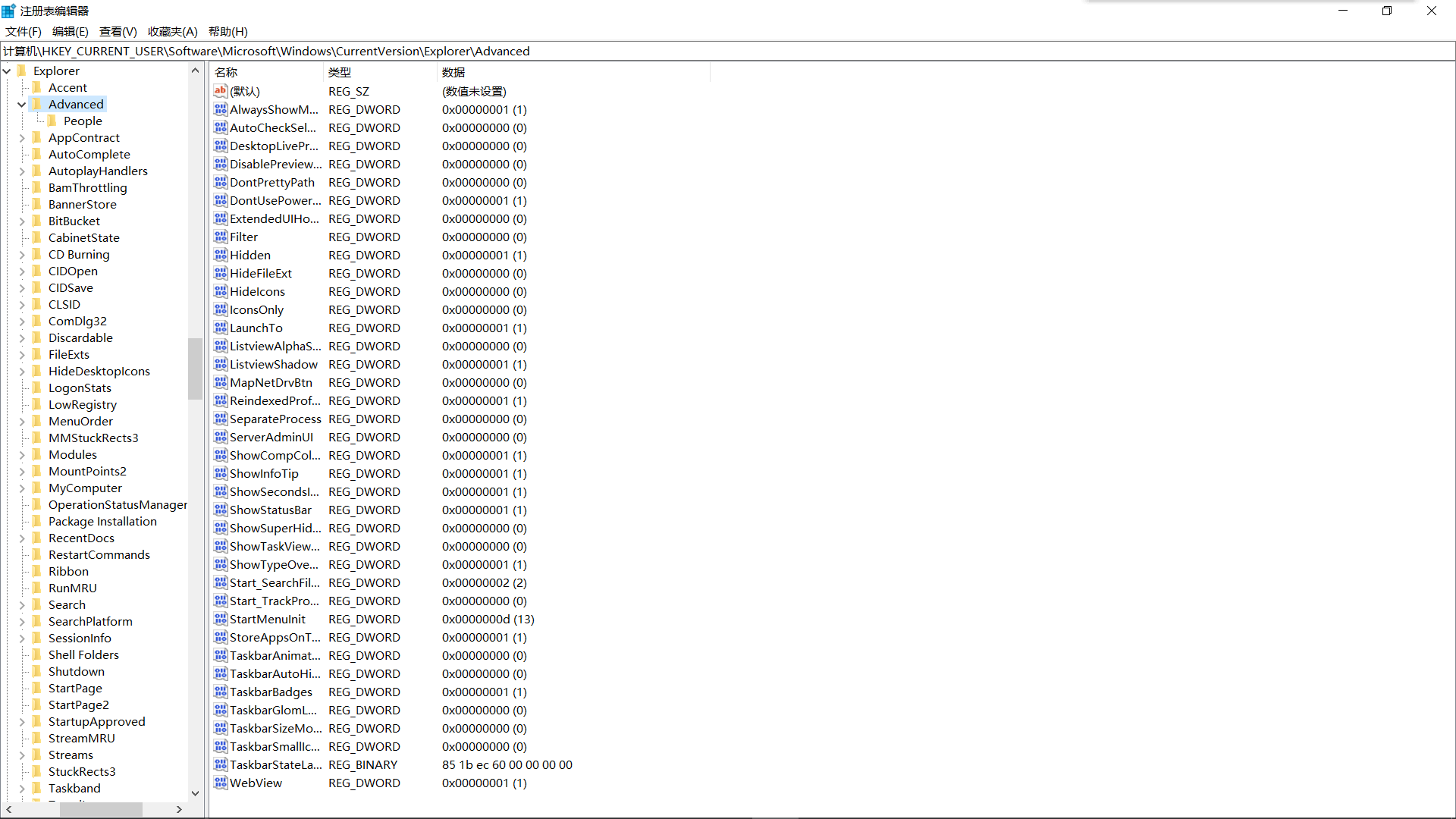The height and width of the screenshot is (819, 1456).
Task: Click the folder icon of the Accent key
Action: [x=36, y=87]
